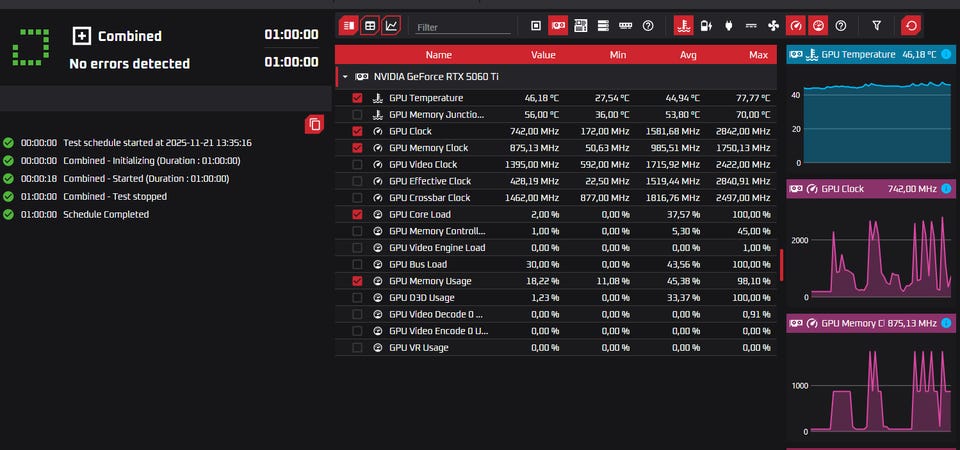This screenshot has width=960, height=450.
Task: Click the red vertical scrollbar handle
Action: tap(781, 264)
